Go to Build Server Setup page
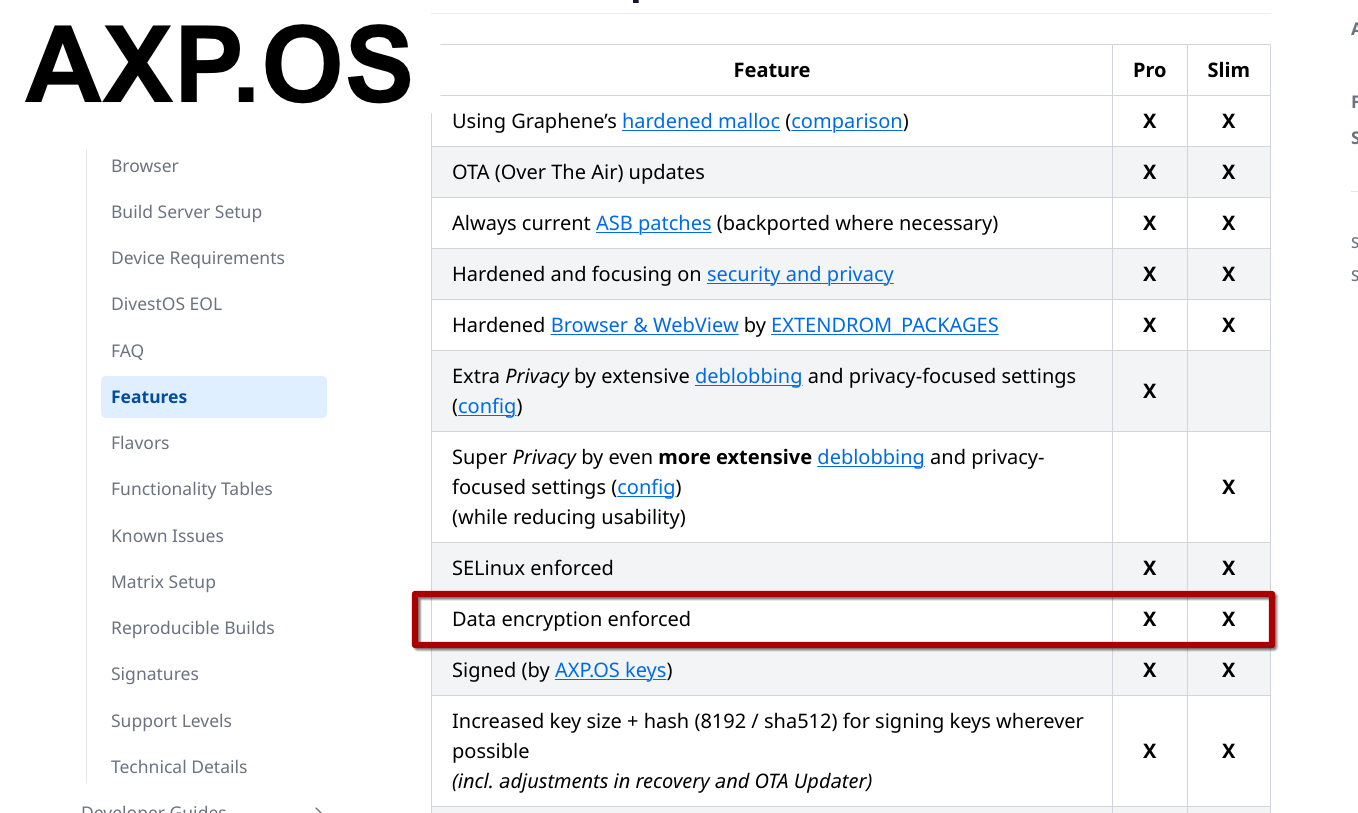This screenshot has width=1358, height=813. (186, 212)
